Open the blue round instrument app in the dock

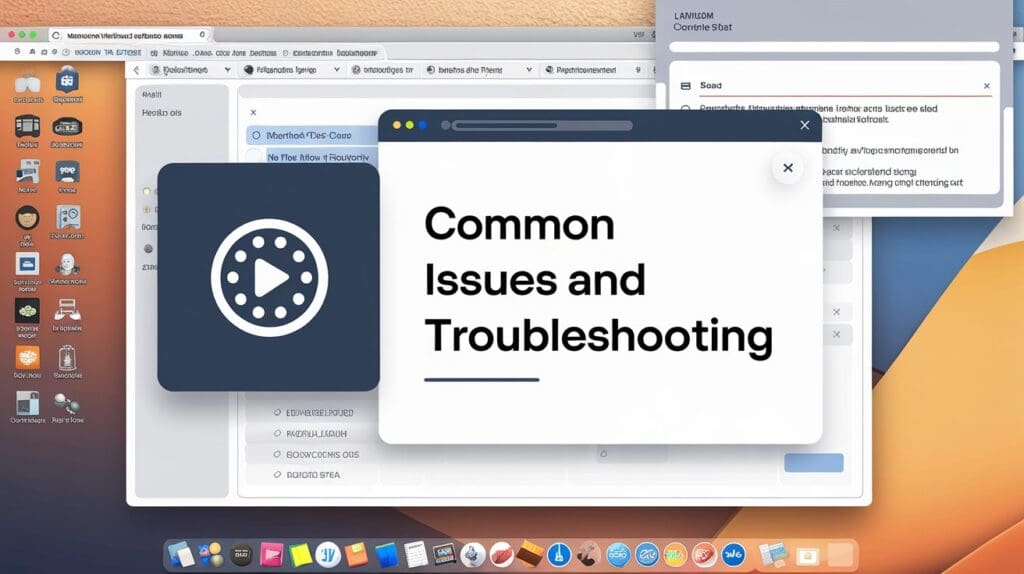pos(559,555)
